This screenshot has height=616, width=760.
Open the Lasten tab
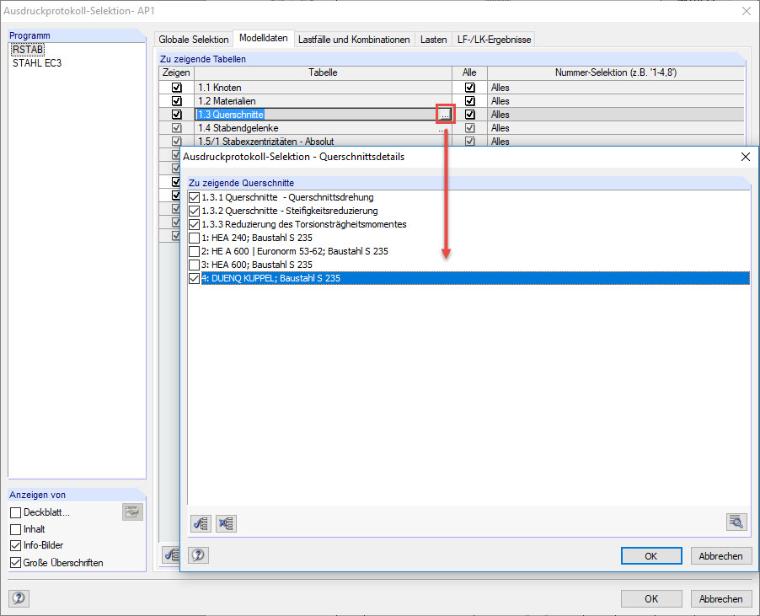(433, 39)
